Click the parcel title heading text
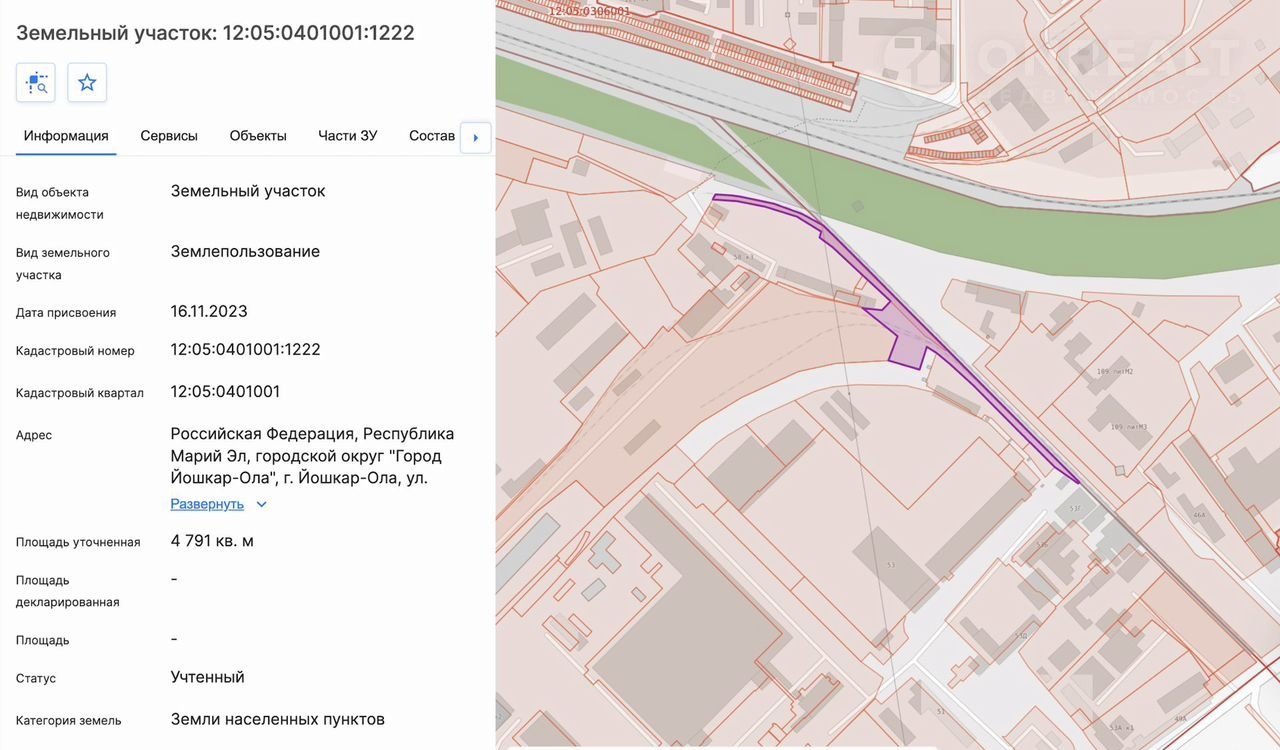The width and height of the screenshot is (1280, 750). tap(215, 33)
